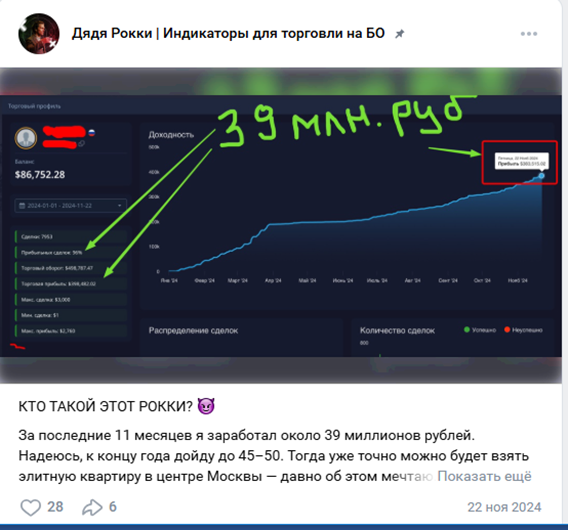This screenshot has height=530, width=568.
Task: Share the post with arrow icon
Action: (x=92, y=507)
